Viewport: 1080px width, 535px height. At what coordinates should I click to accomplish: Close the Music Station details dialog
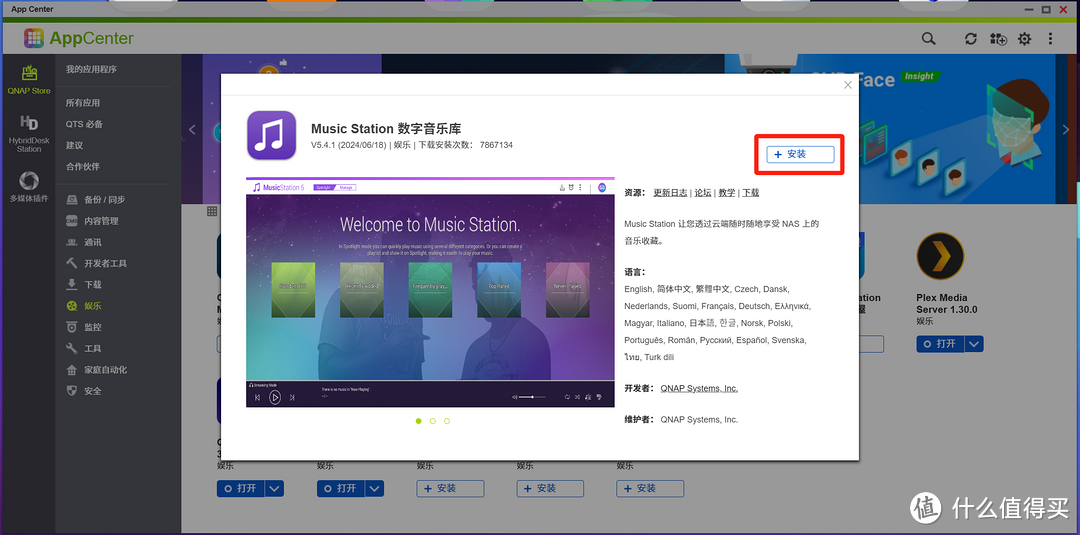click(848, 85)
